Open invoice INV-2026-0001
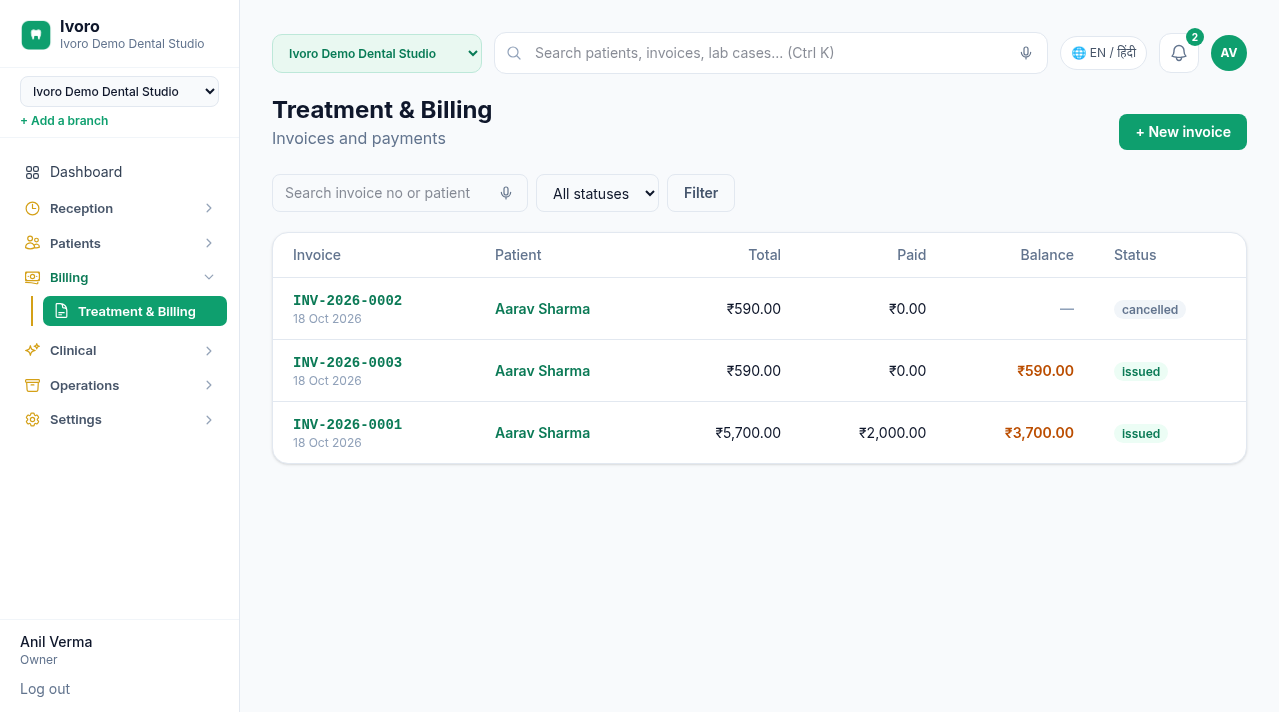 coord(347,425)
